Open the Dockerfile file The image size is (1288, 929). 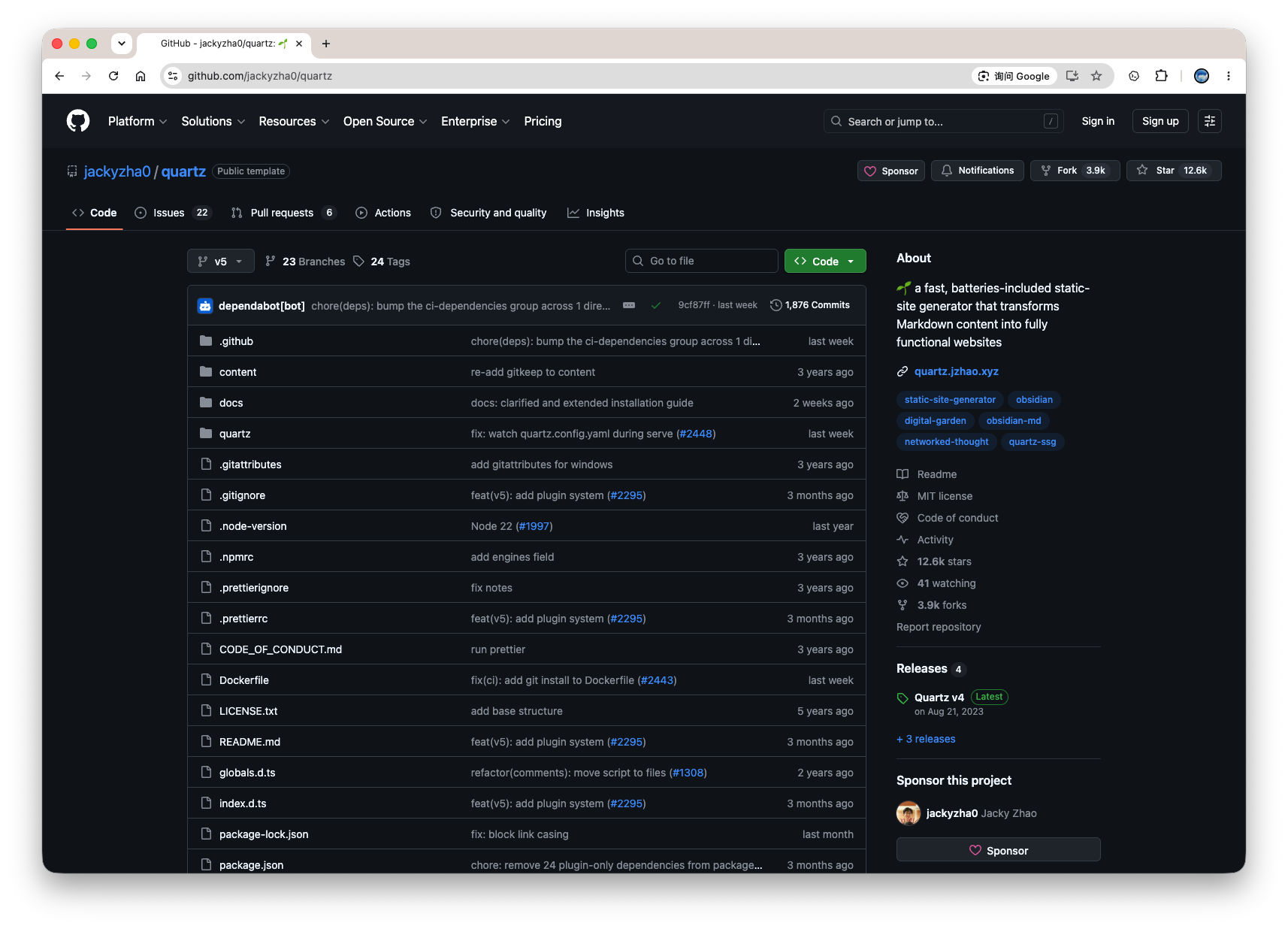[x=244, y=680]
